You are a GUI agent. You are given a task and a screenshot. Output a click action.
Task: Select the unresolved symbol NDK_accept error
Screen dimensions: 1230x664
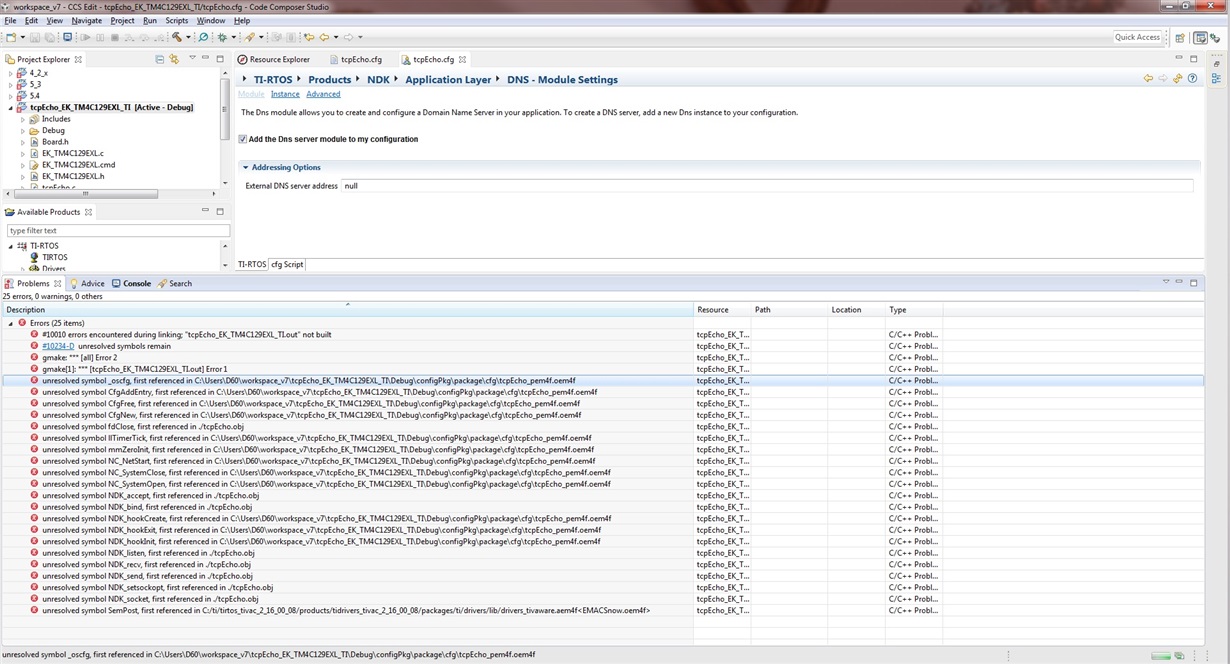click(150, 495)
